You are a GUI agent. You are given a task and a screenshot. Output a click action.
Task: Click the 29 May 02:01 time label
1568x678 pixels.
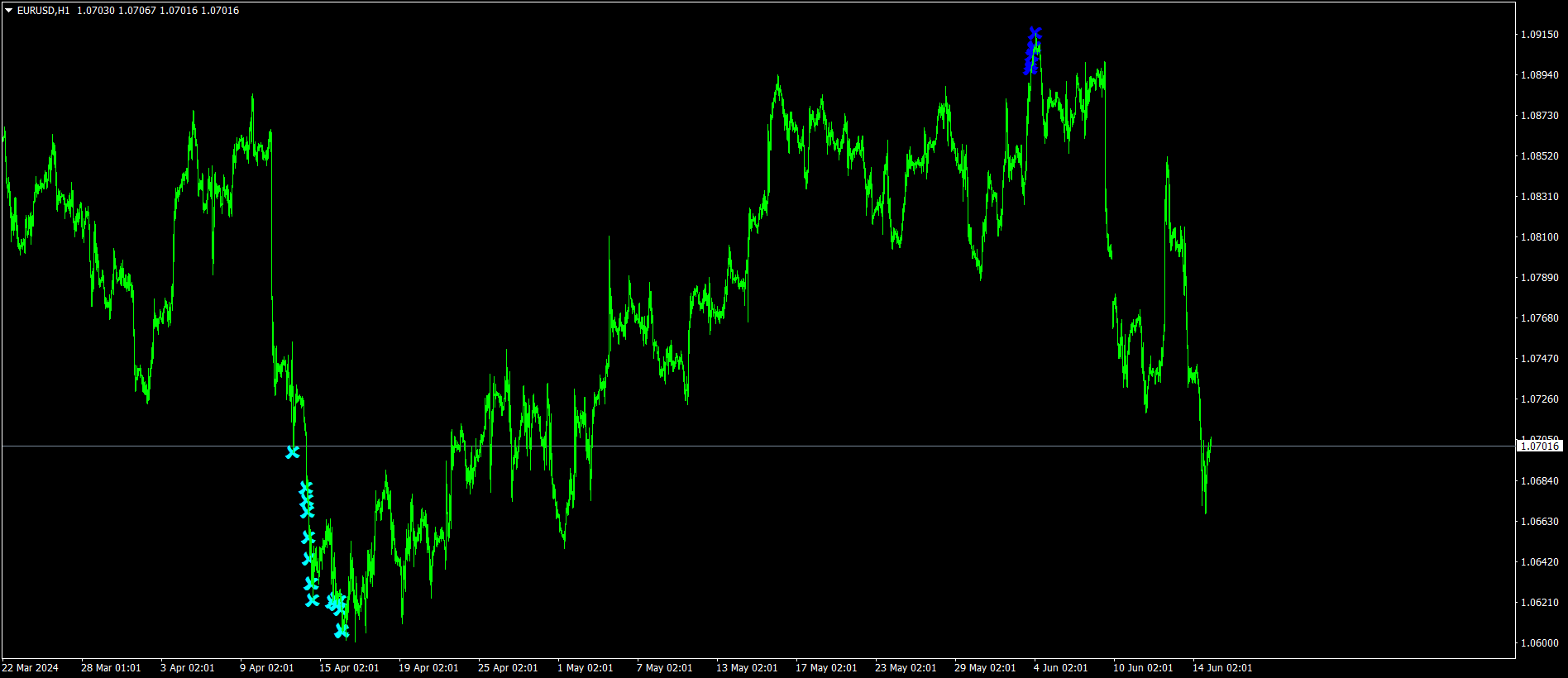coord(985,668)
